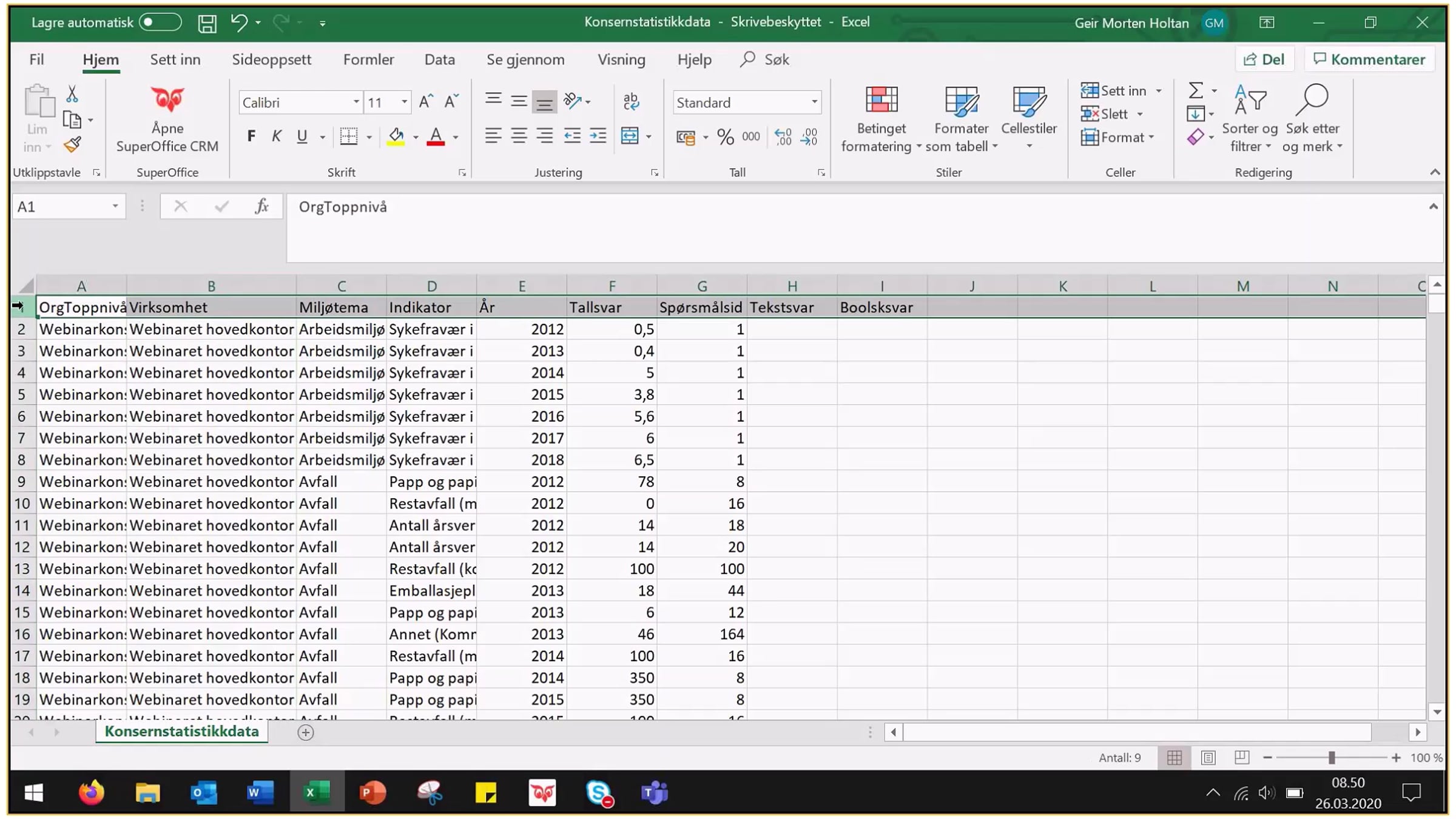Add a new sheet with plus button
1456x819 pixels.
pyautogui.click(x=306, y=733)
